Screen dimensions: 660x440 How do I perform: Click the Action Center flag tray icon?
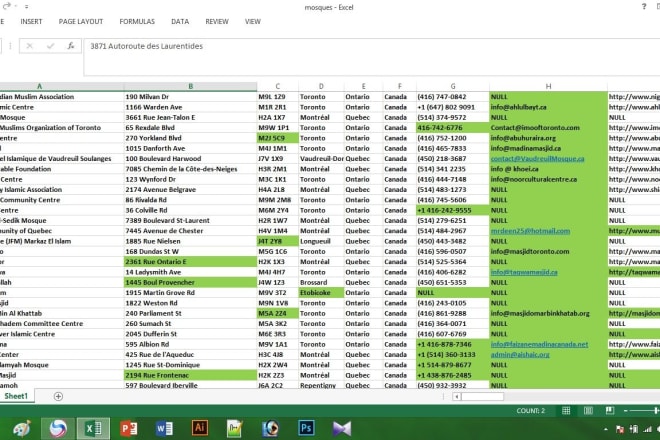(x=620, y=429)
